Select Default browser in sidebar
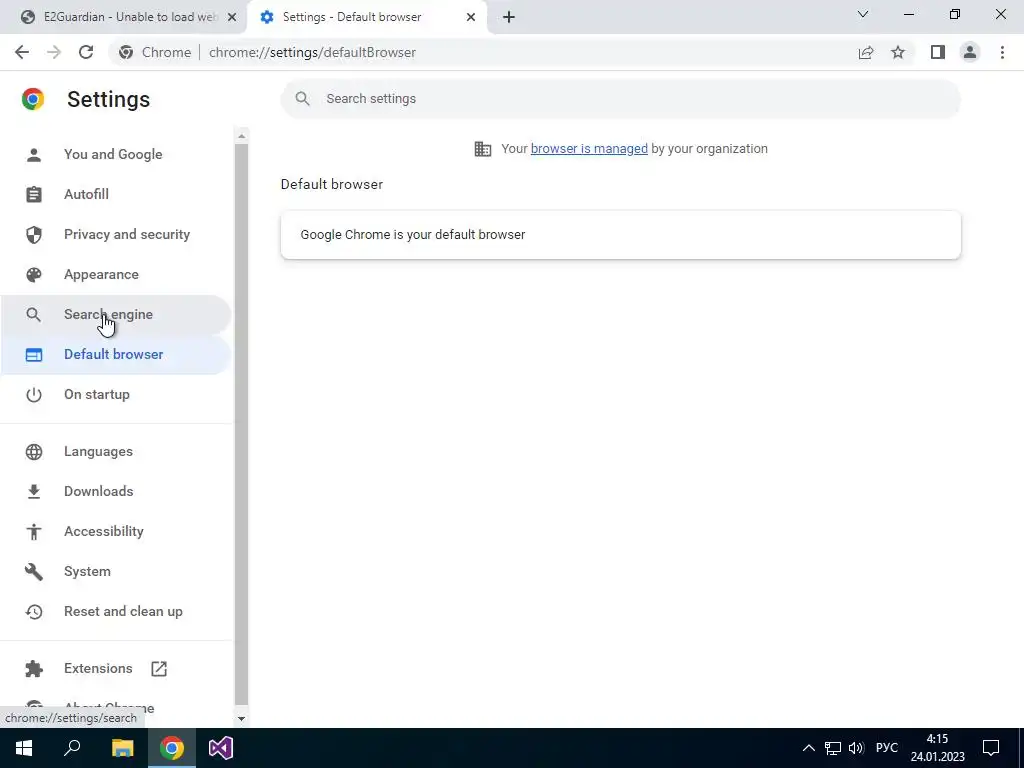Viewport: 1024px width, 768px height. click(116, 355)
